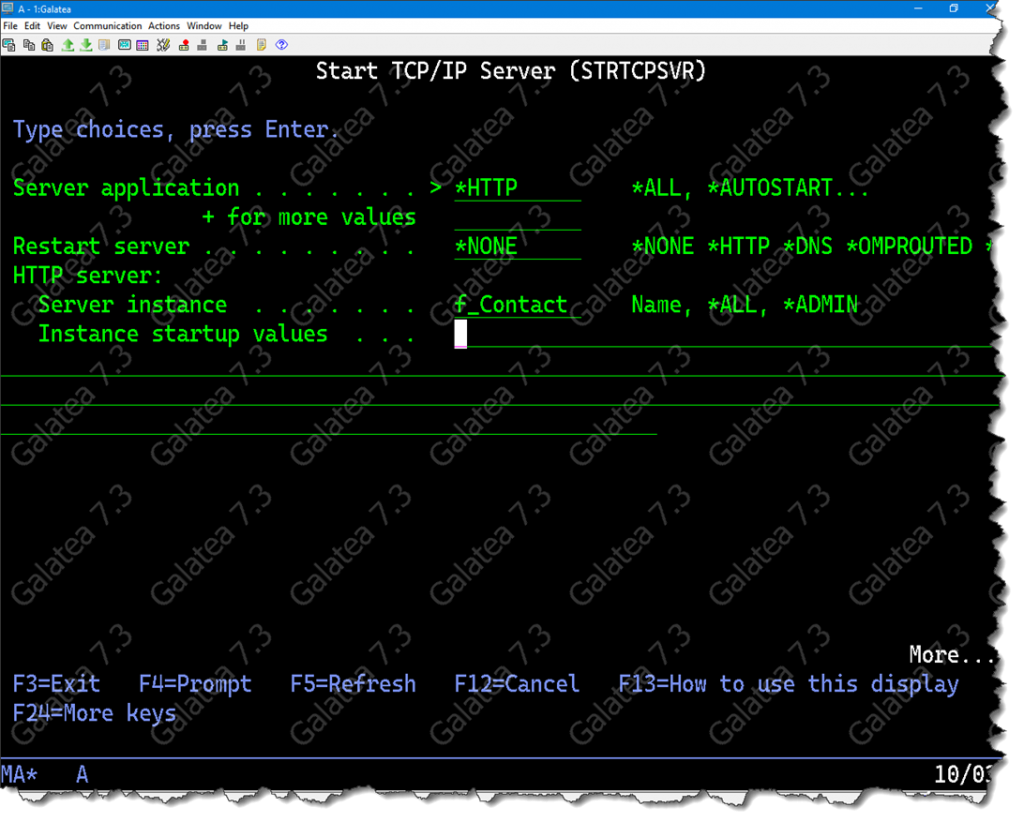Click the Server instance name field
The image size is (1024, 822).
[x=516, y=305]
